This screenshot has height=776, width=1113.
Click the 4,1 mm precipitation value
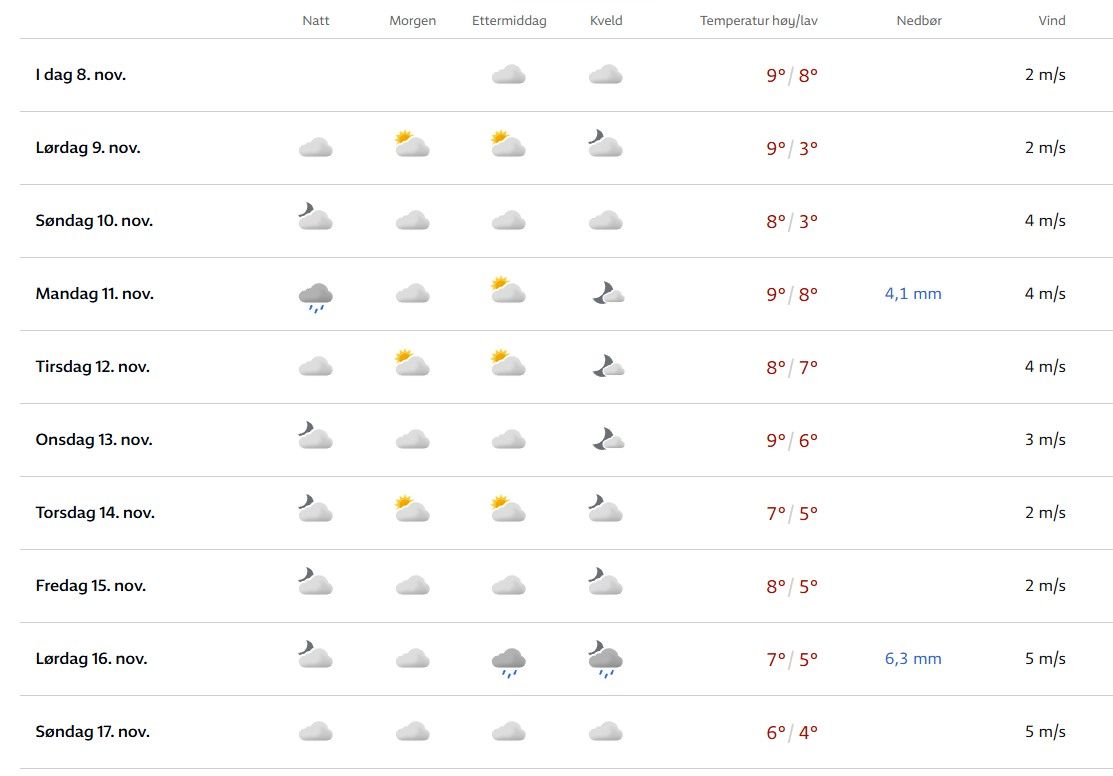913,294
